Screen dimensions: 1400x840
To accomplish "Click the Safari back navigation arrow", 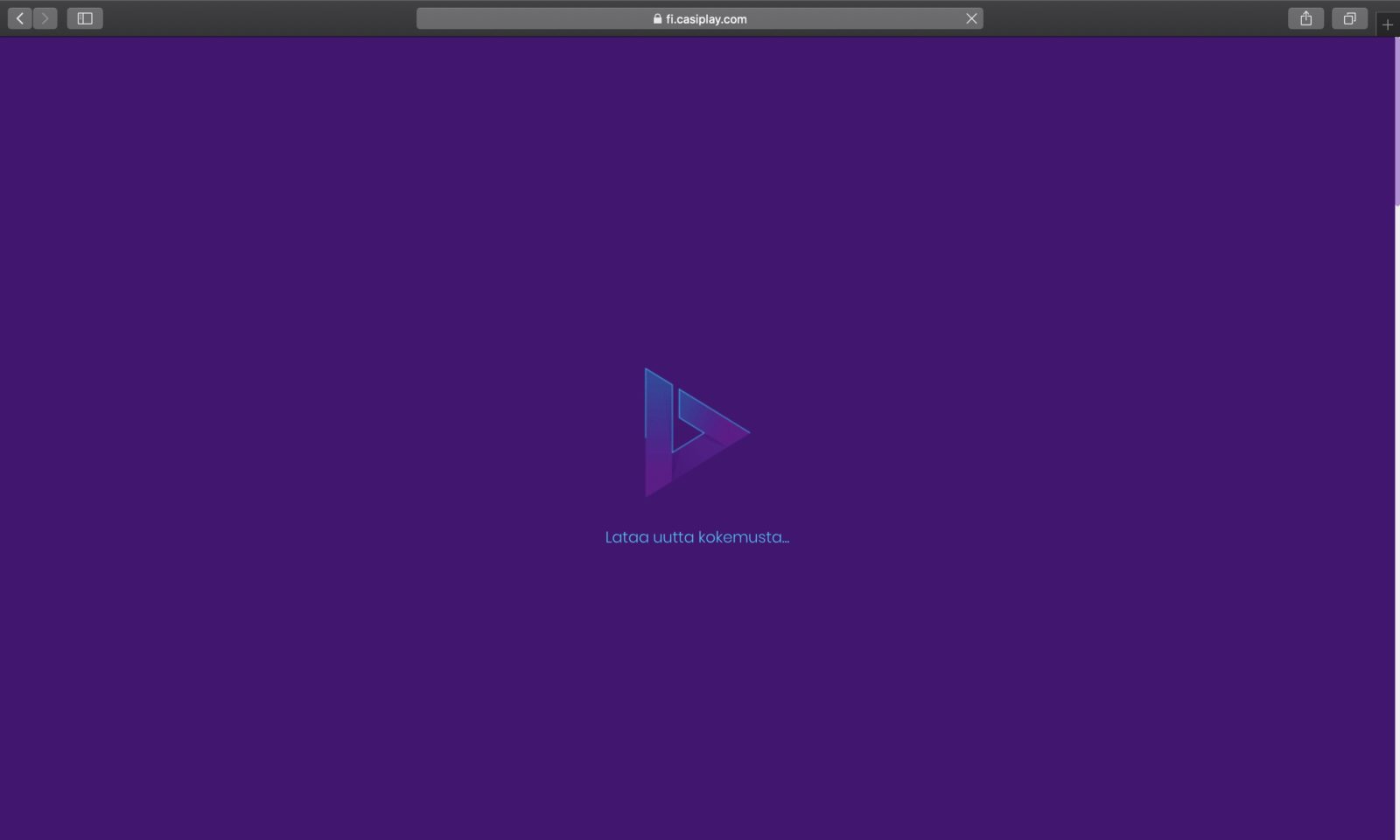I will [19, 17].
